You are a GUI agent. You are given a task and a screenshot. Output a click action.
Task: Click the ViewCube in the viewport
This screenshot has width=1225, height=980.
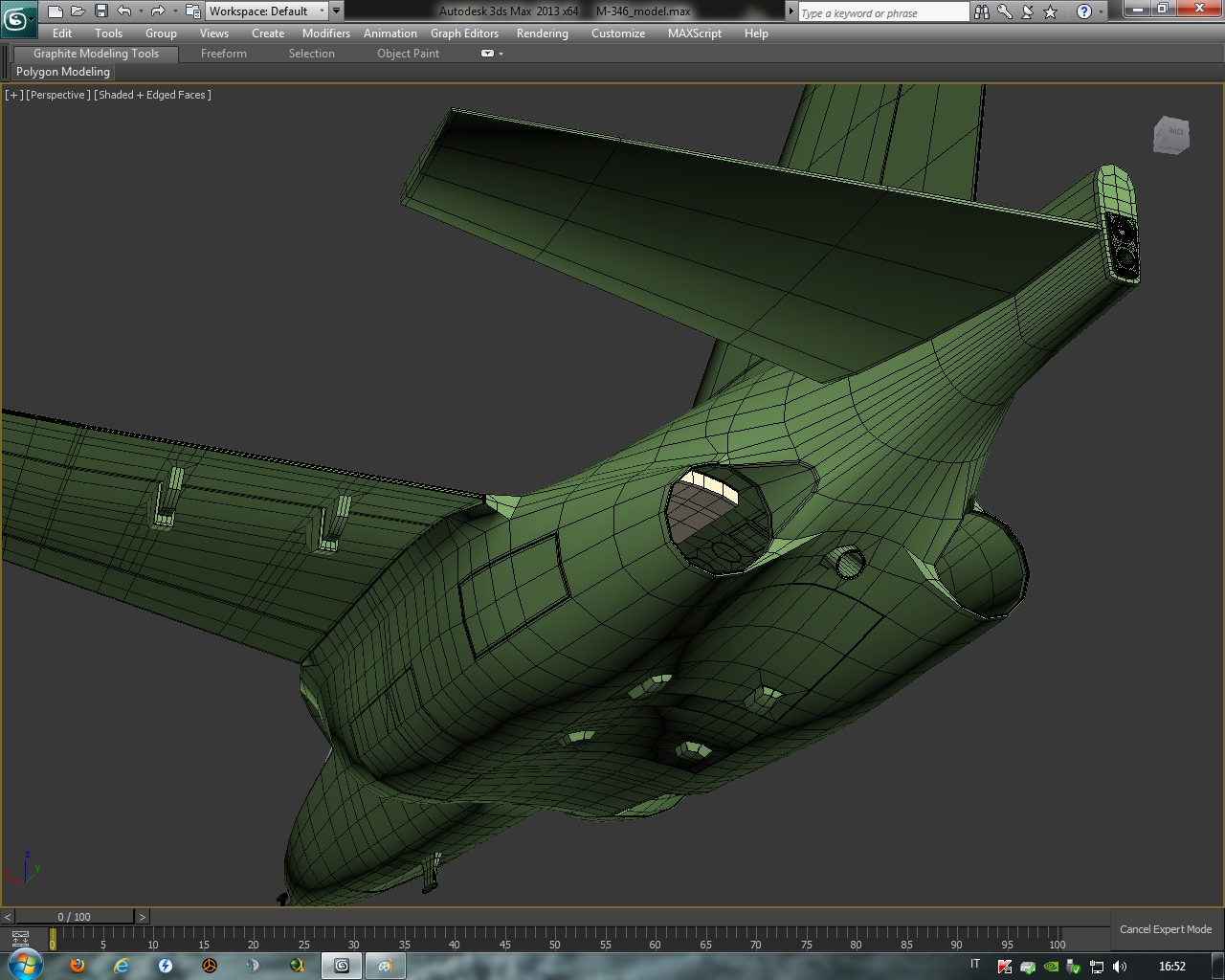coord(1171,136)
